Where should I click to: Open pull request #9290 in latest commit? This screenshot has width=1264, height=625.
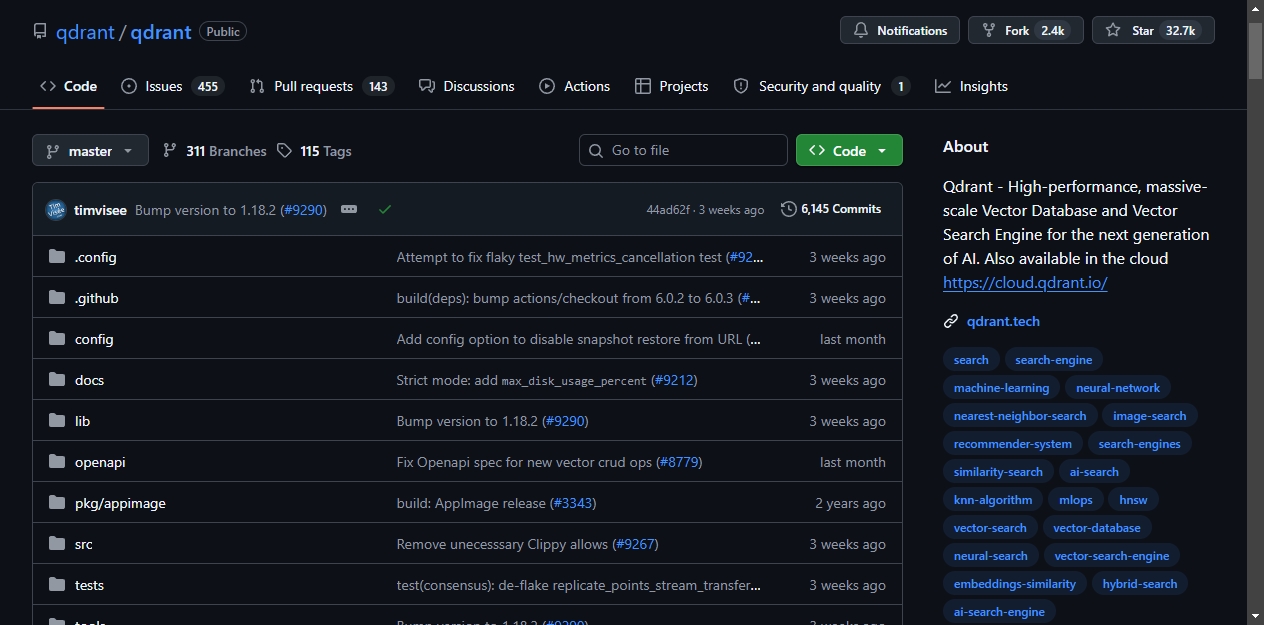pyautogui.click(x=304, y=210)
